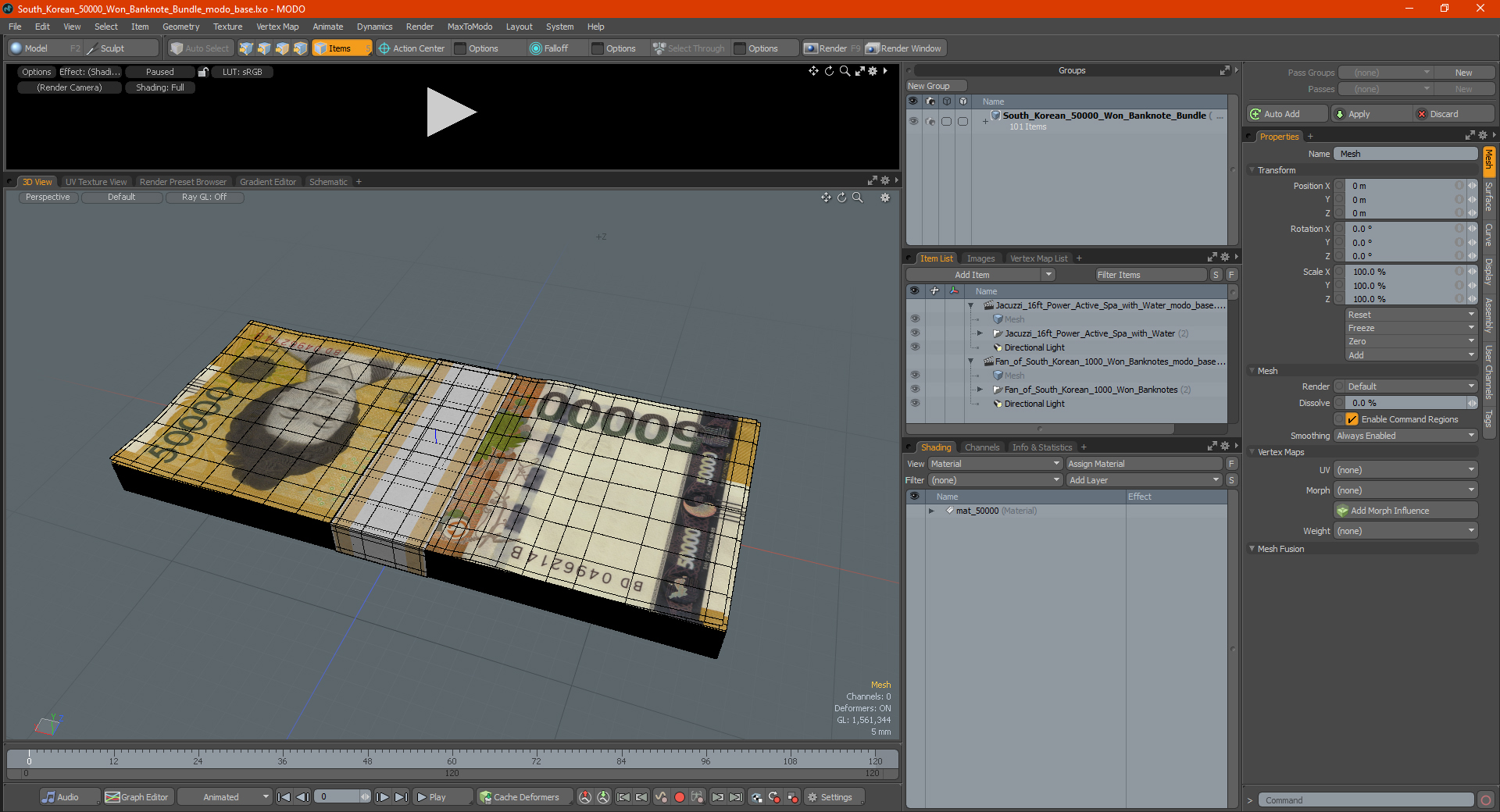Open the Texture menu
This screenshot has width=1500, height=812.
click(x=227, y=27)
